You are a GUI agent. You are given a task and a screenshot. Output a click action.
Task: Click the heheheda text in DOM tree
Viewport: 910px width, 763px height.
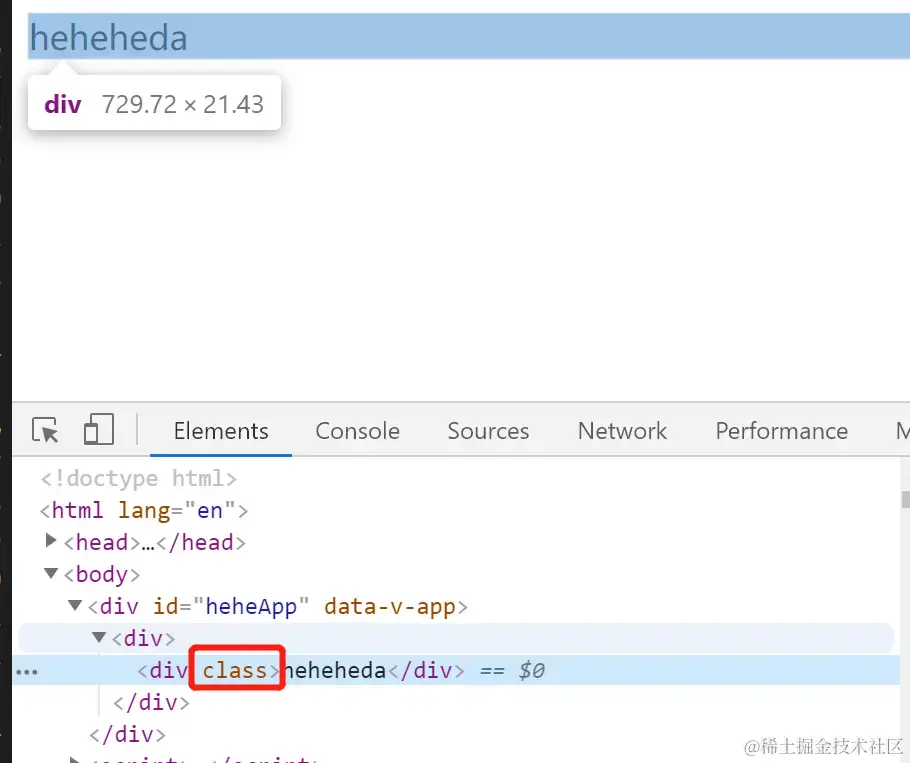coord(334,670)
